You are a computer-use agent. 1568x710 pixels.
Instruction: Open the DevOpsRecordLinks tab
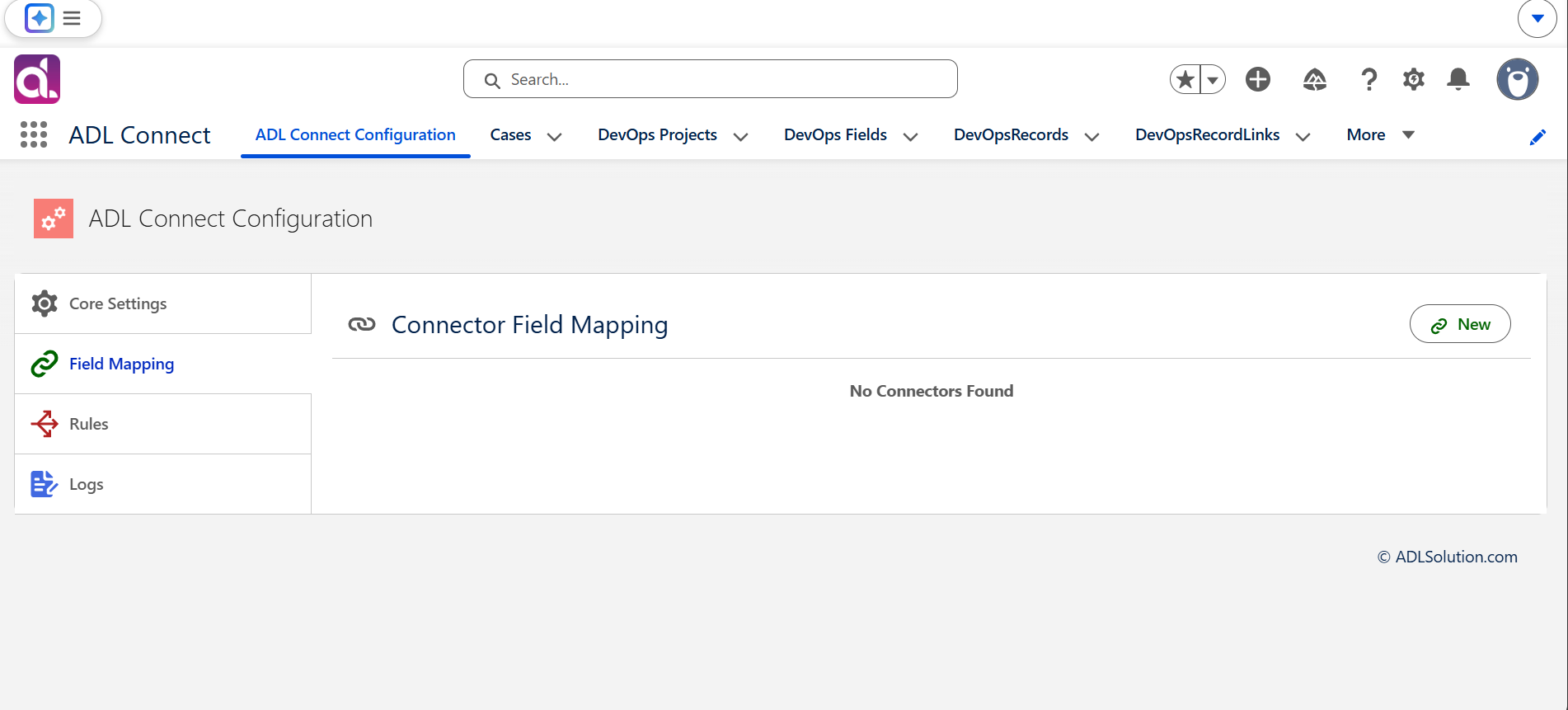(x=1207, y=134)
